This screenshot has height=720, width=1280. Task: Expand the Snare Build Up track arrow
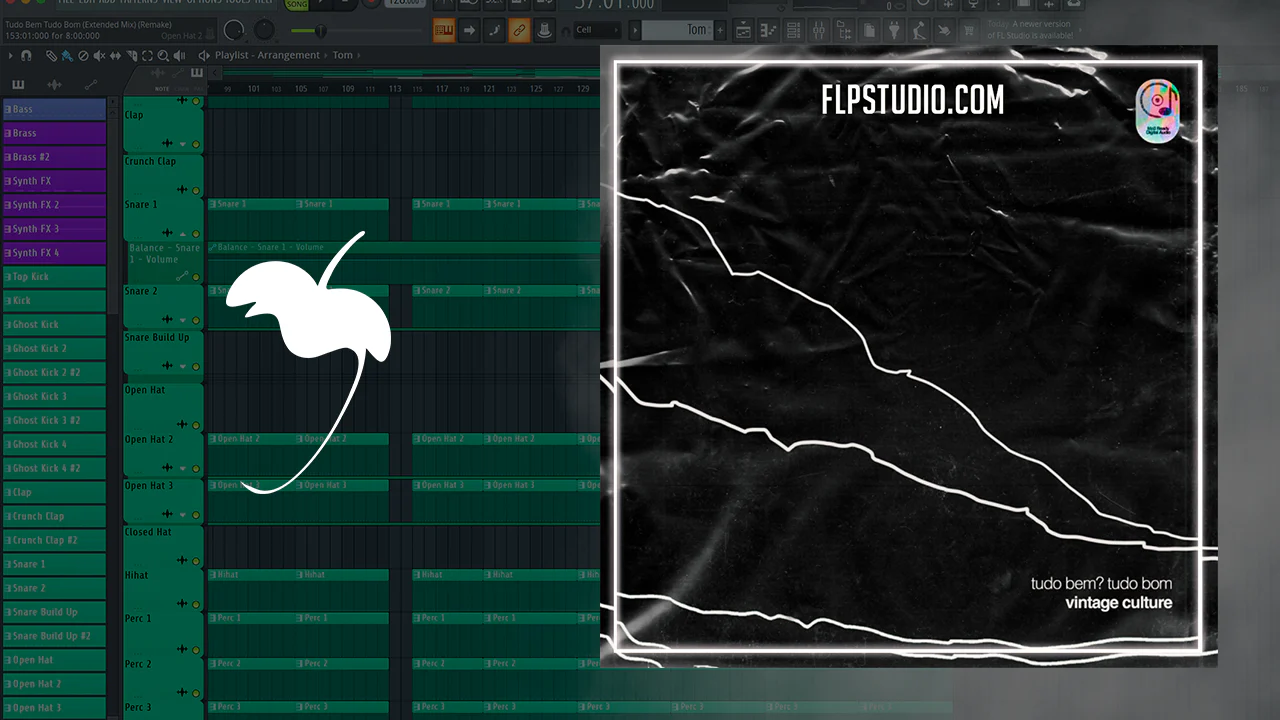coord(182,366)
